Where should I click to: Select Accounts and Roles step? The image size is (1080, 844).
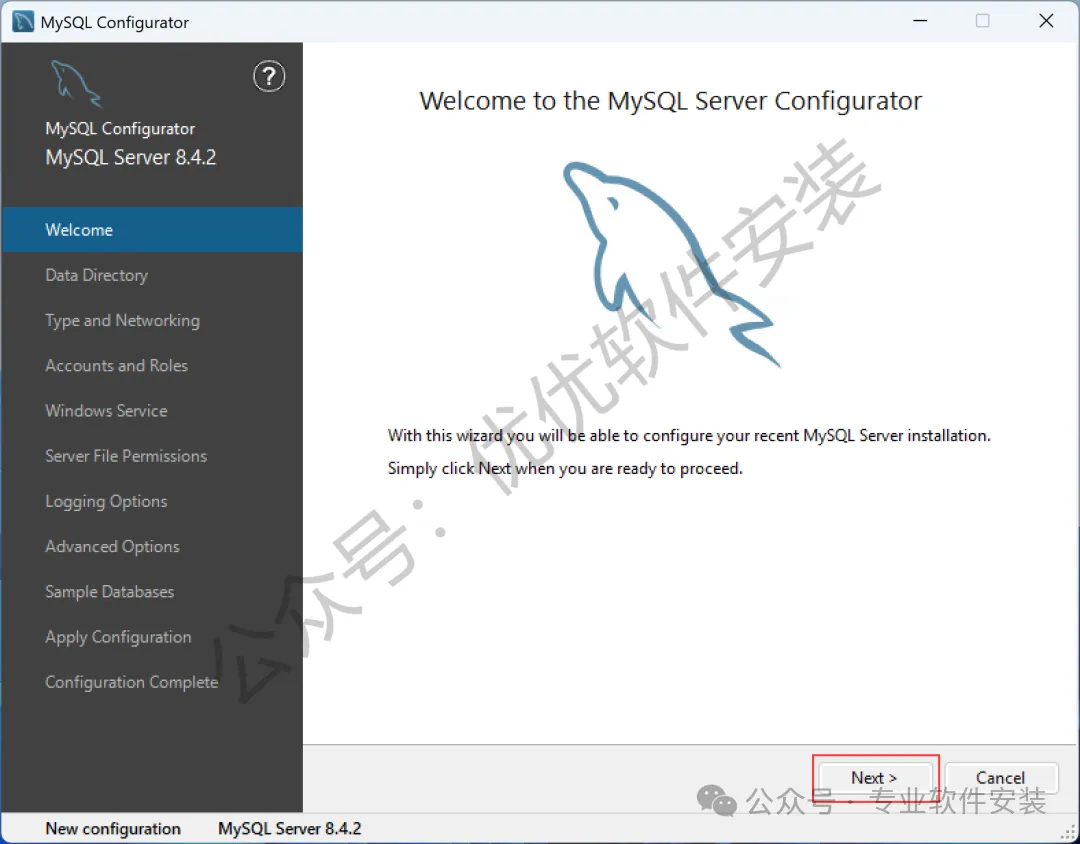point(152,365)
